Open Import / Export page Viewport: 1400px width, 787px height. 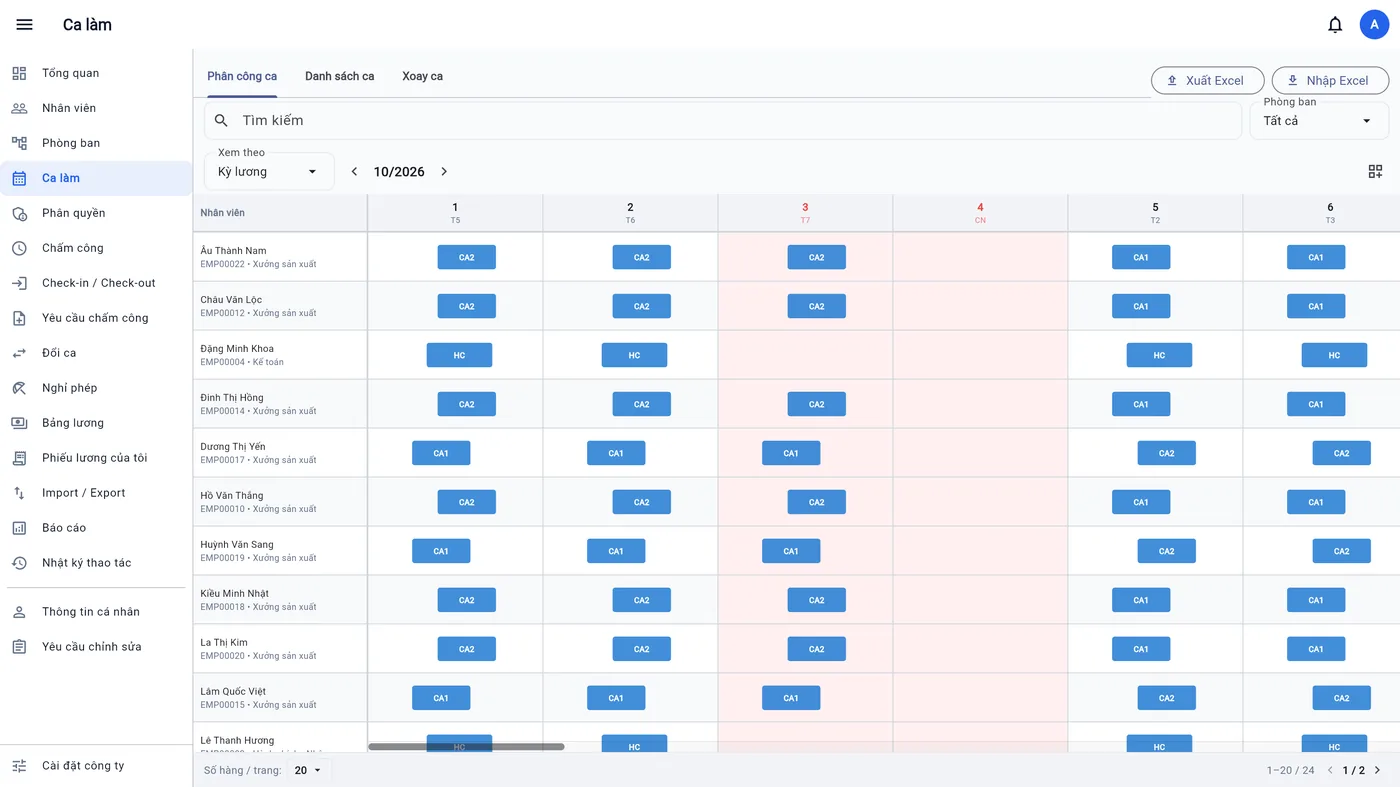96,493
